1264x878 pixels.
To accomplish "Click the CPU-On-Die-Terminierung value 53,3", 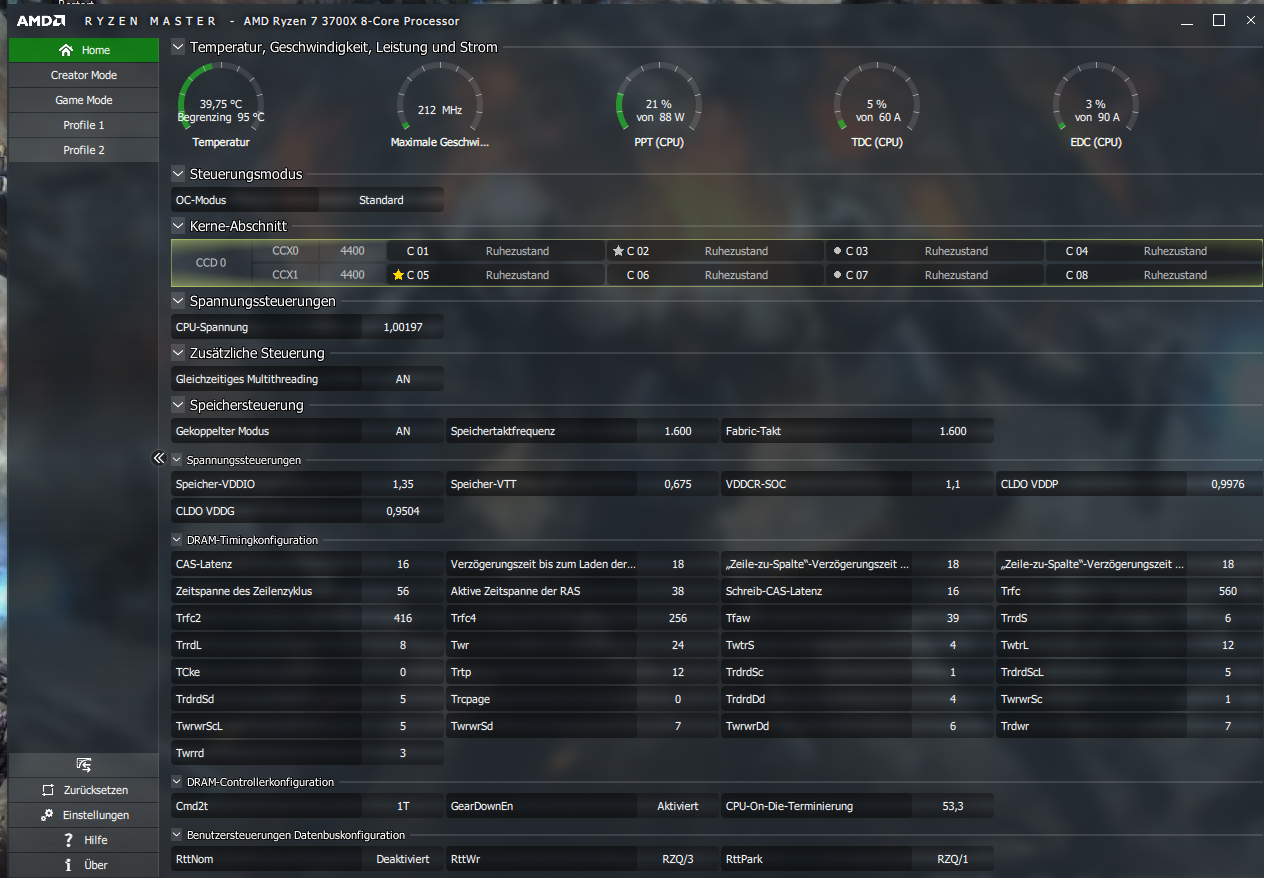I will pos(953,806).
